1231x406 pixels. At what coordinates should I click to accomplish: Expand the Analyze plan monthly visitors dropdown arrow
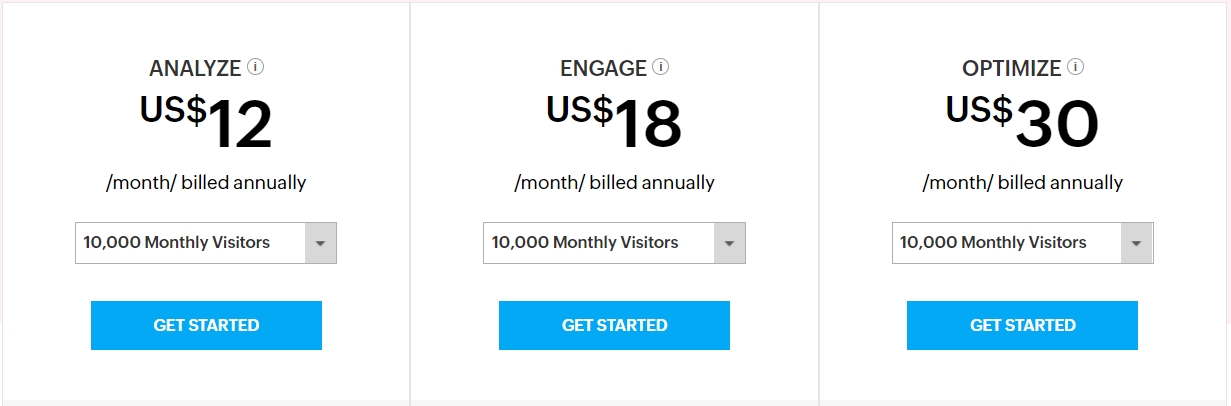pyautogui.click(x=320, y=243)
